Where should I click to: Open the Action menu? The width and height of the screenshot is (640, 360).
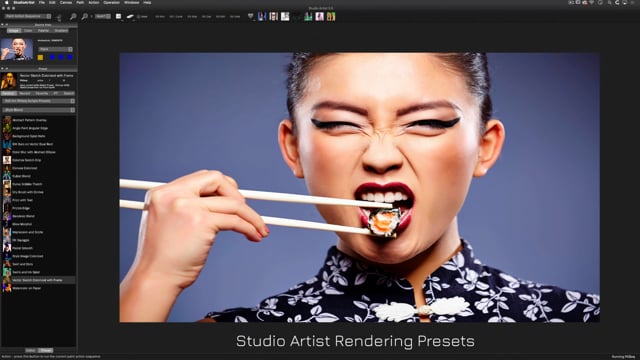tap(94, 2)
